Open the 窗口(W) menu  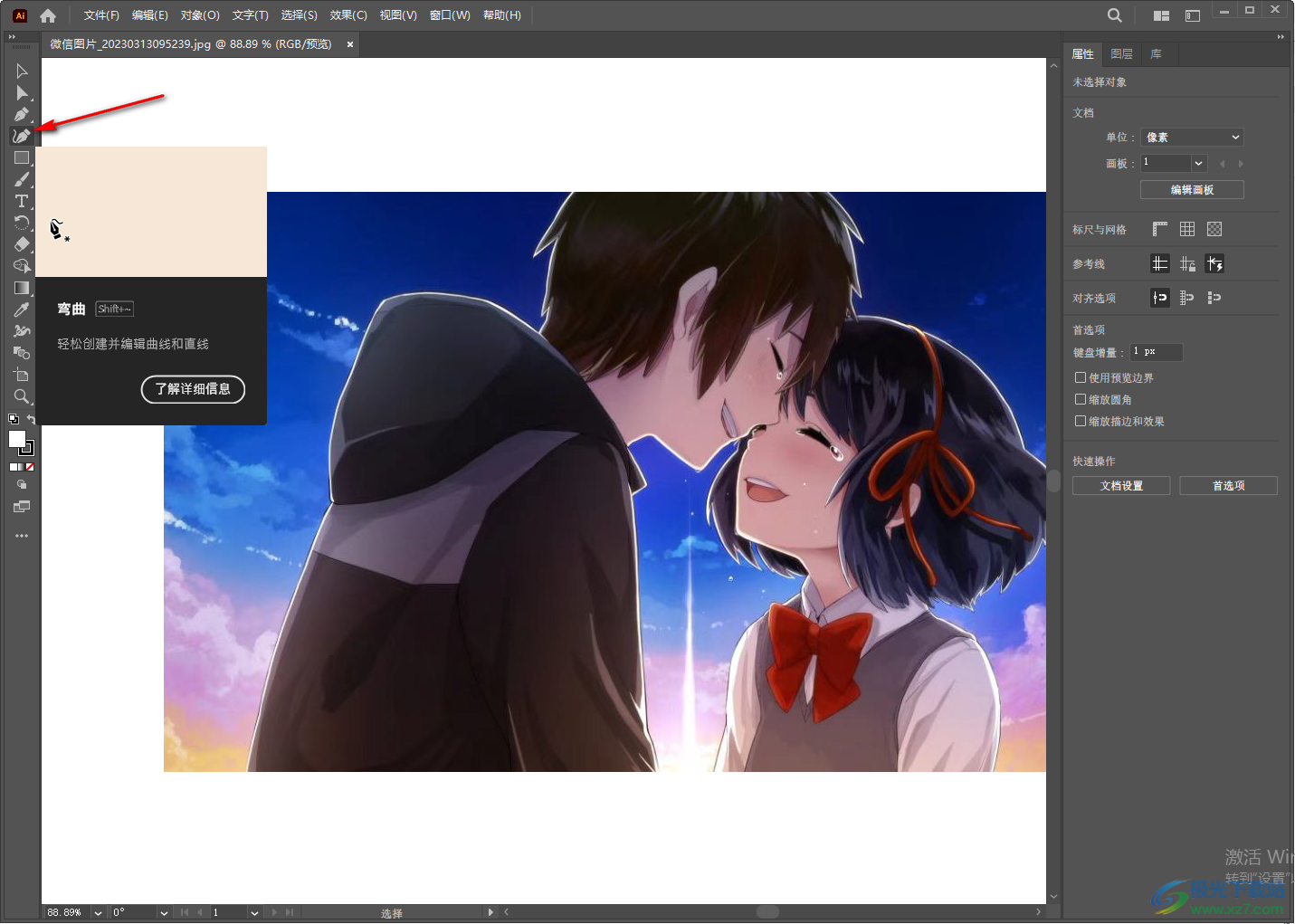pos(450,15)
